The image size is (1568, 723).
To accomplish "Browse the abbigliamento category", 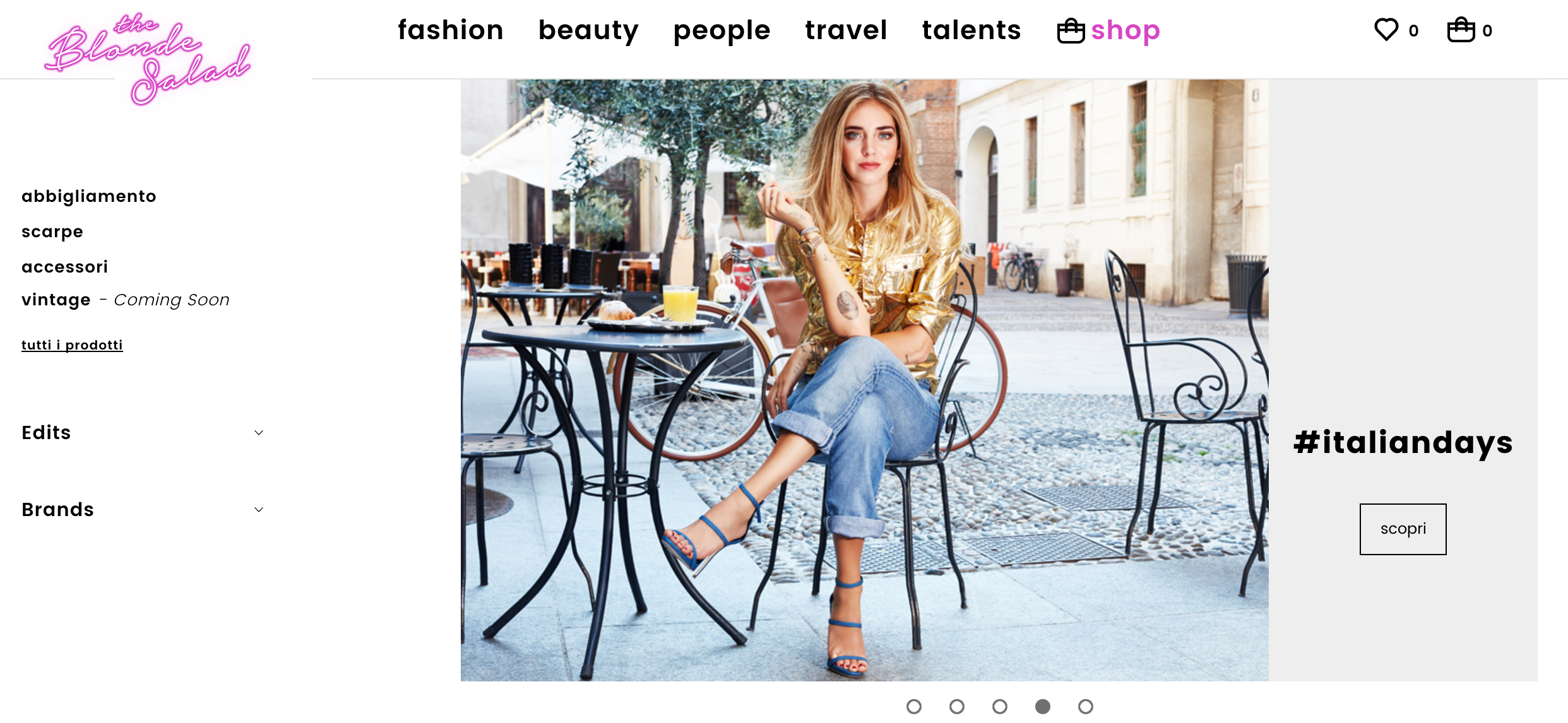I will 89,196.
